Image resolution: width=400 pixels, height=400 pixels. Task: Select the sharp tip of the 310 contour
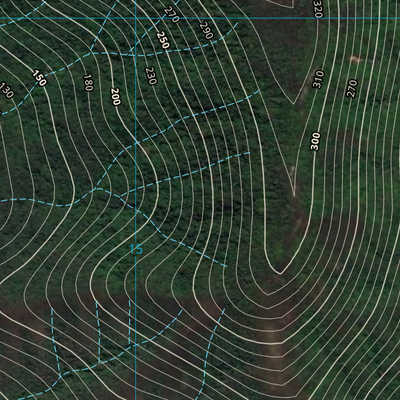tap(294, 195)
